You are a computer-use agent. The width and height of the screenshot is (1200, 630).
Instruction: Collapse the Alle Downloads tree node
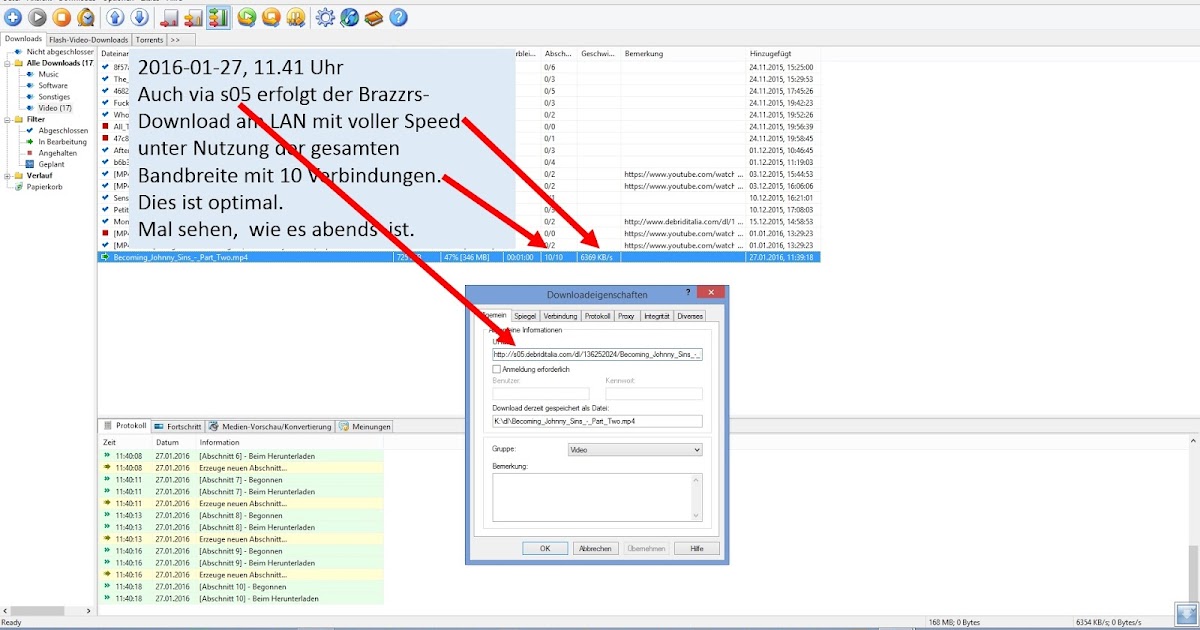7,63
